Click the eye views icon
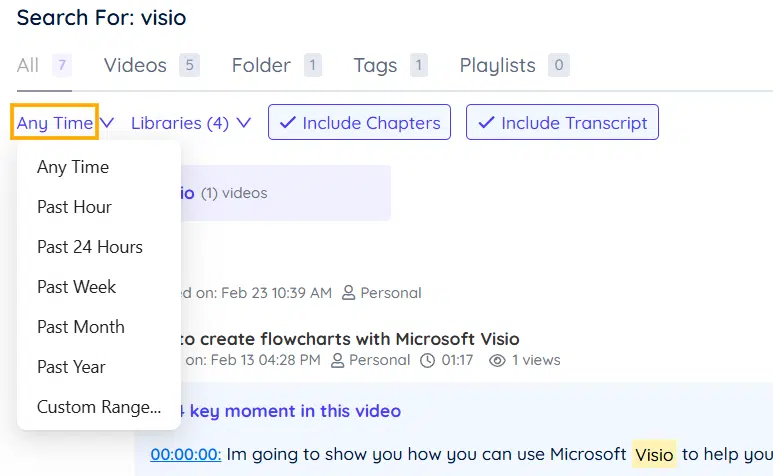Viewport: 773px width, 476px height. [497, 360]
